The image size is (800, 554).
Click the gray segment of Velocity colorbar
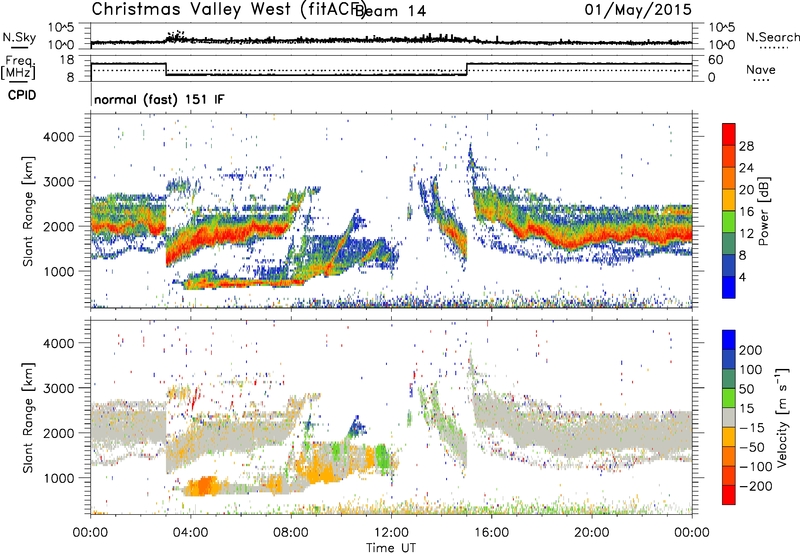pyautogui.click(x=729, y=418)
